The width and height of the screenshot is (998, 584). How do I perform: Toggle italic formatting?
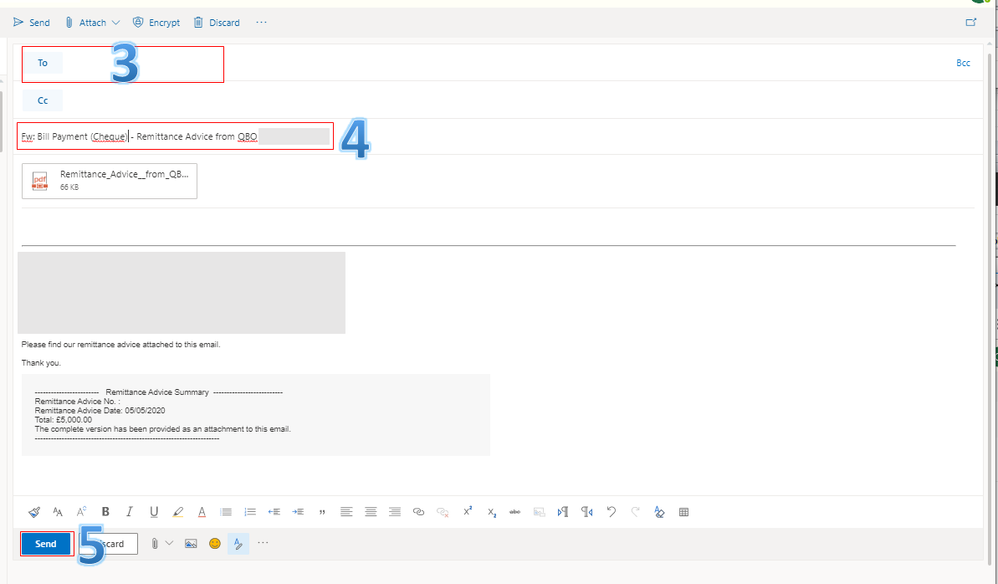(x=129, y=511)
